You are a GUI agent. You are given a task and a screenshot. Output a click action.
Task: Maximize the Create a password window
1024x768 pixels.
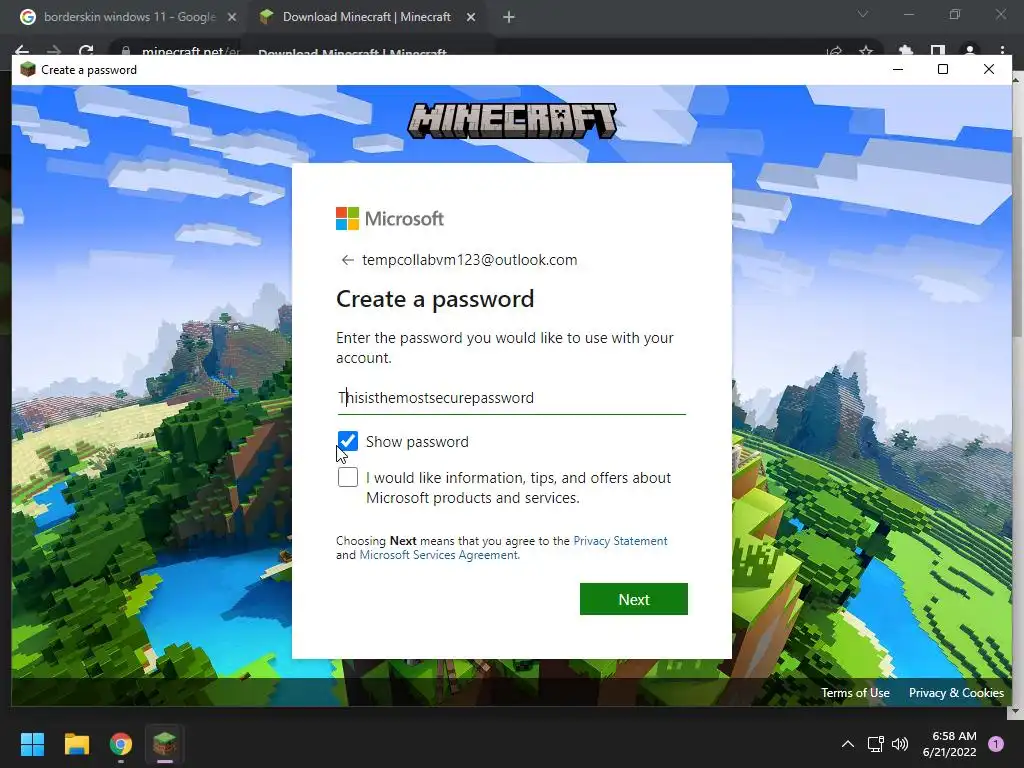[x=943, y=69]
